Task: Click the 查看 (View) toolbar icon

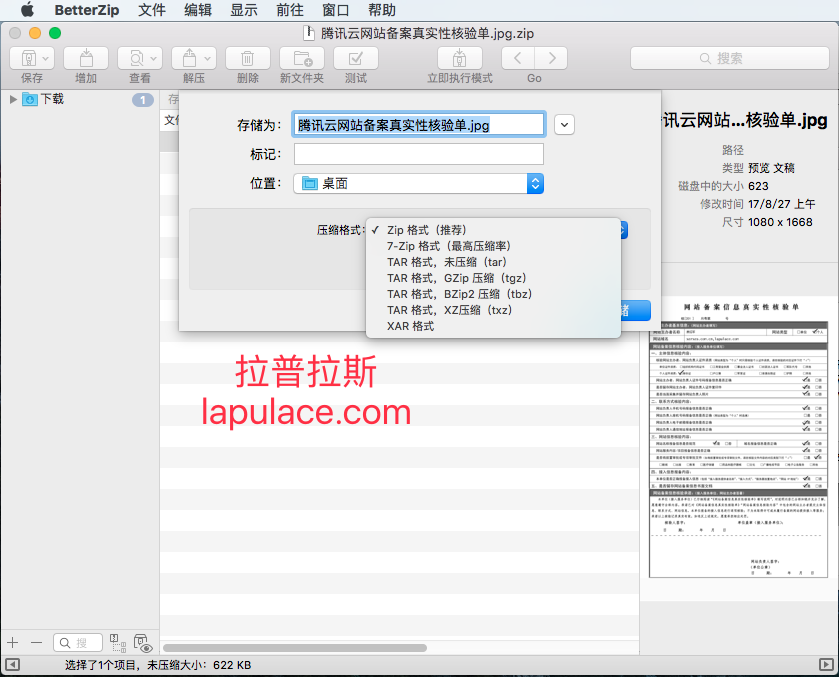Action: (140, 58)
